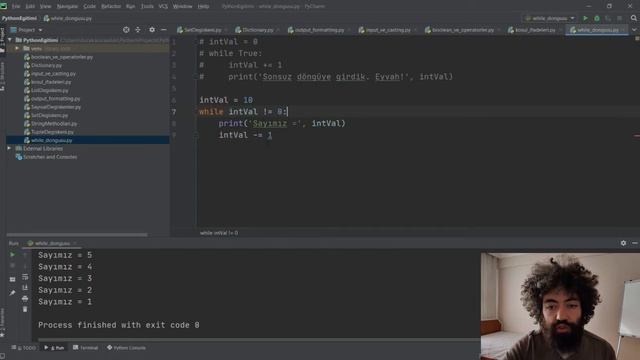This screenshot has width=640, height=360.
Task: Click restore layout icon in Run panel
Action: (12, 279)
